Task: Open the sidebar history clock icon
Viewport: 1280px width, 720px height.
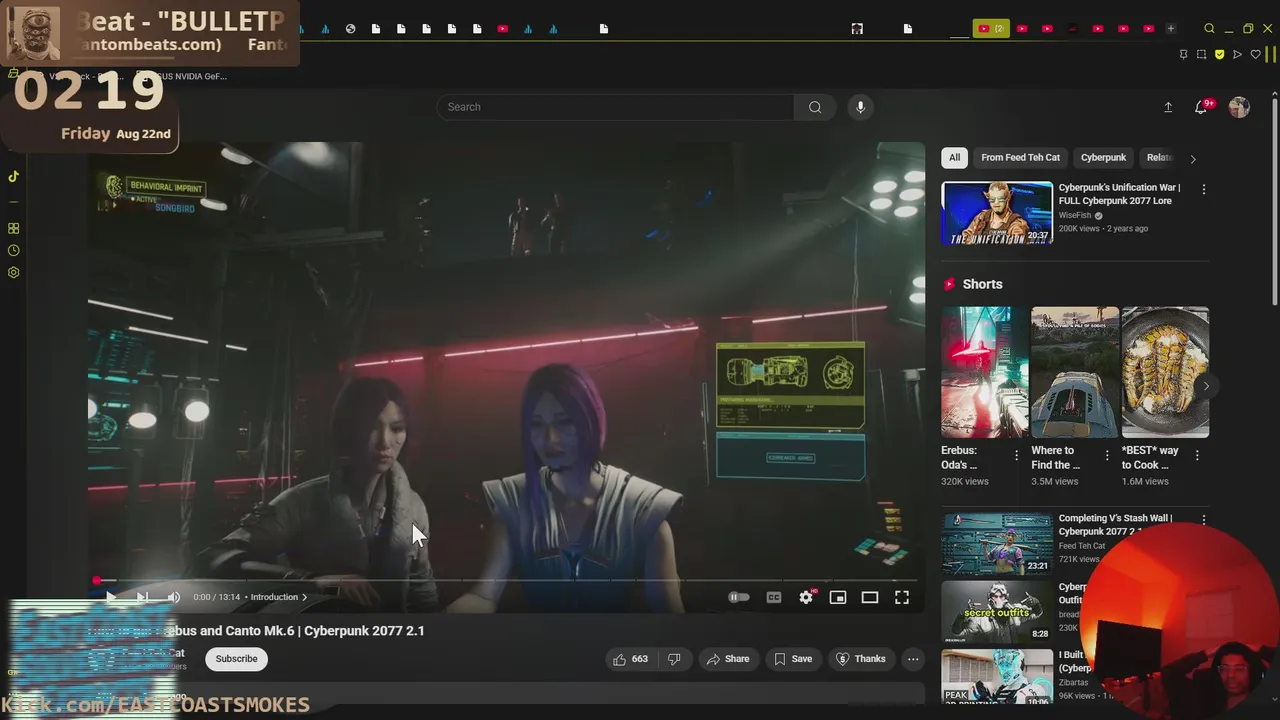Action: point(13,250)
